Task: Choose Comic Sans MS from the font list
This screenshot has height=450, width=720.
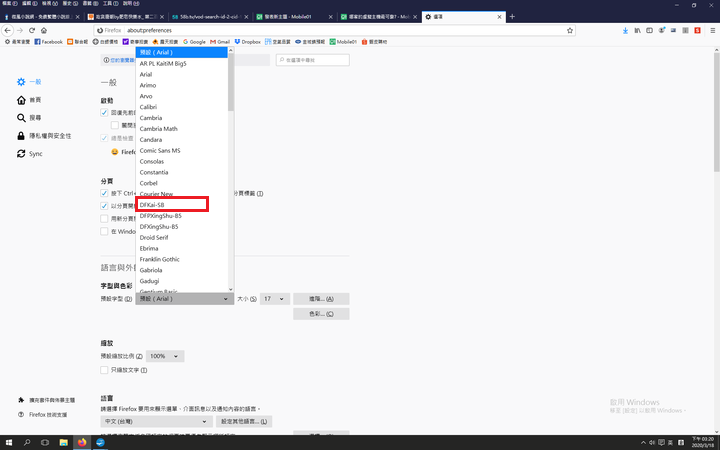Action: click(x=182, y=151)
